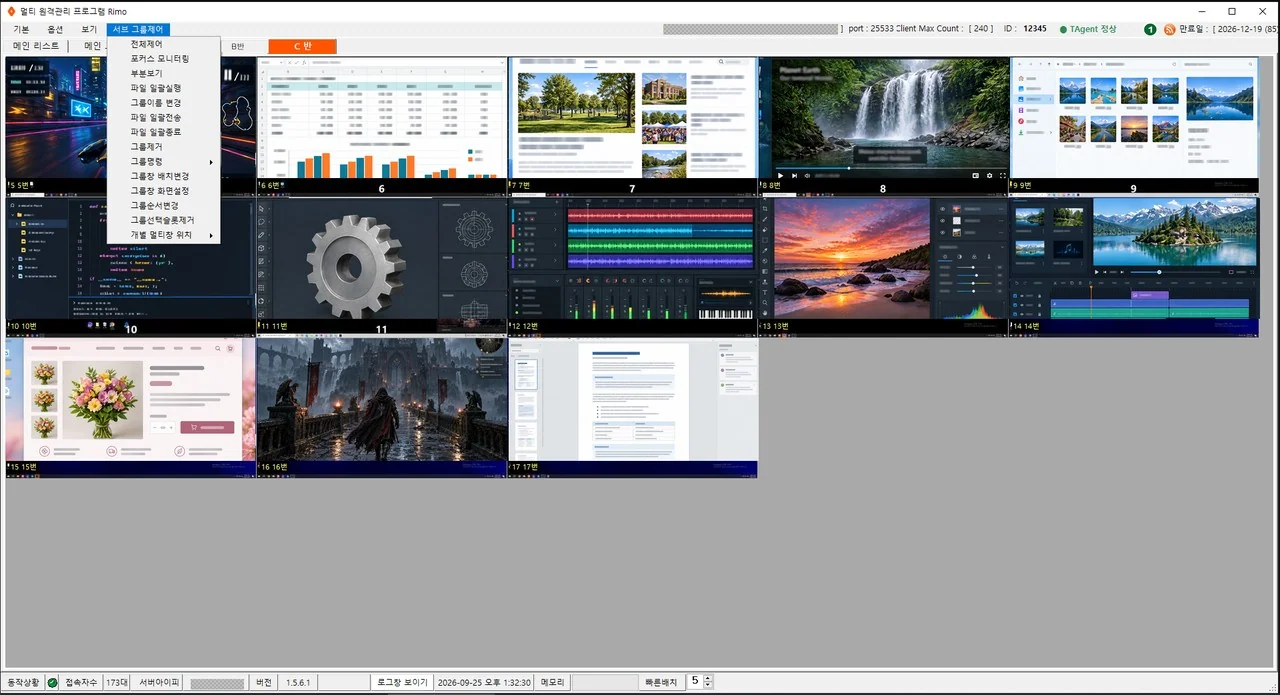
Task: Click the green number 1 badge icon
Action: click(1150, 30)
